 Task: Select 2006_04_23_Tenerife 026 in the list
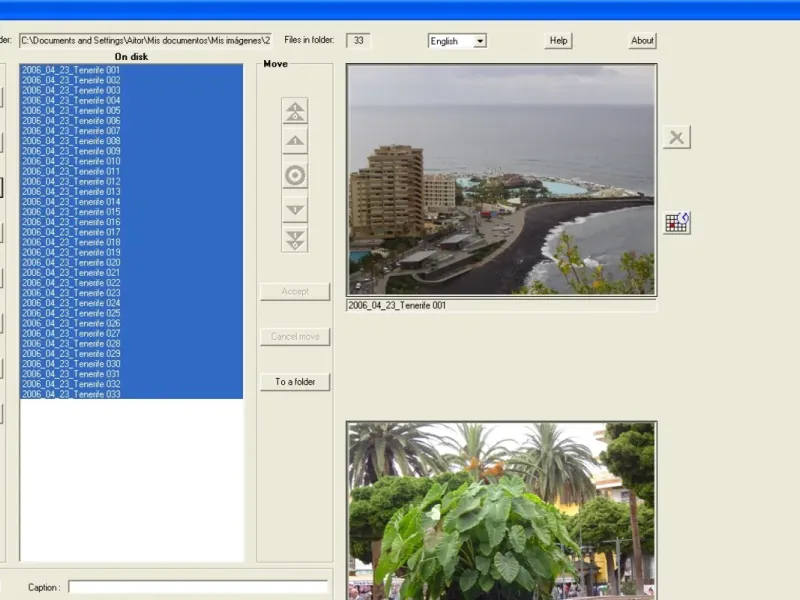[x=131, y=323]
